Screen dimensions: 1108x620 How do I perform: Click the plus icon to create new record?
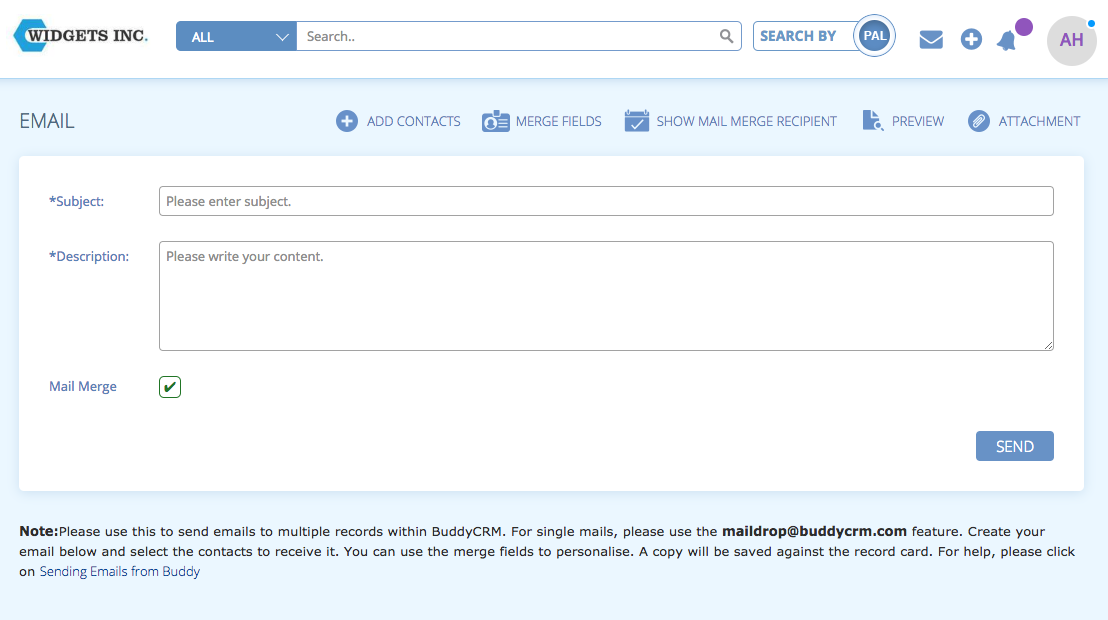[x=971, y=39]
